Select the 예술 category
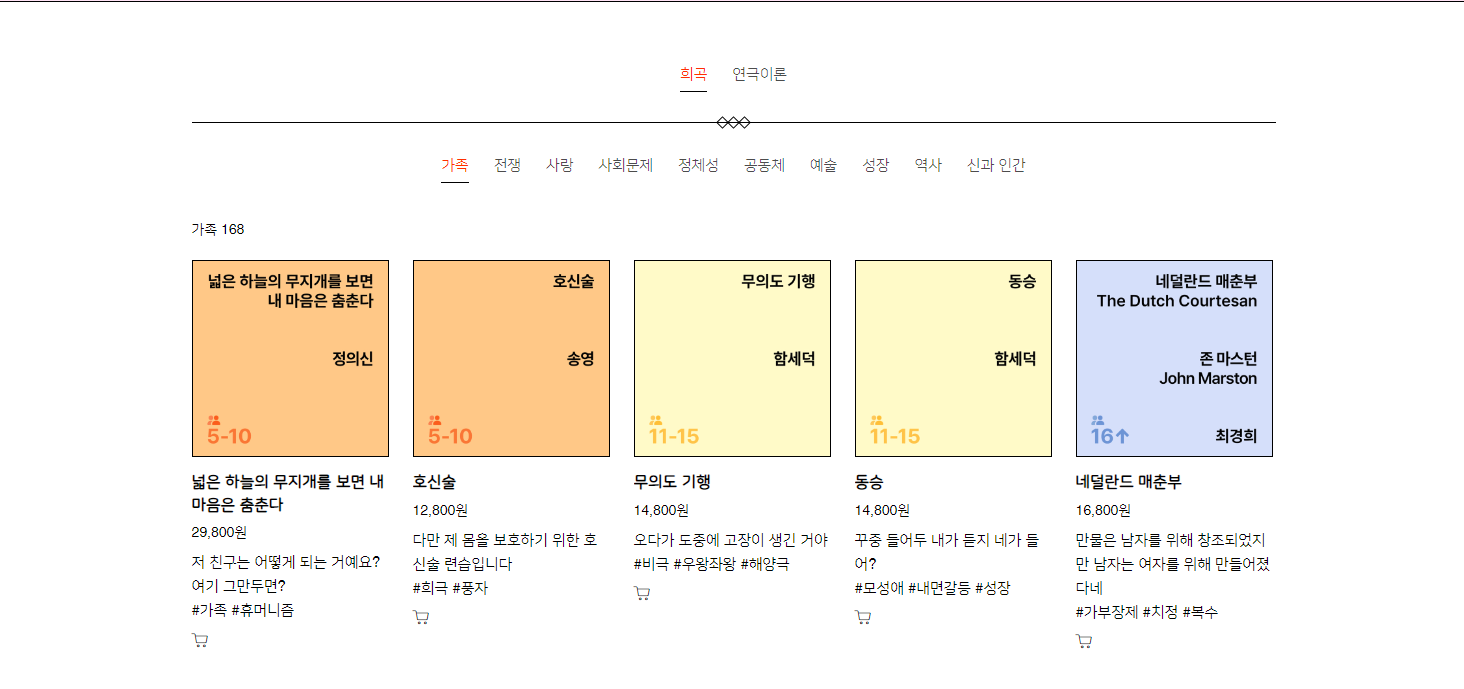The width and height of the screenshot is (1464, 689). pos(823,165)
